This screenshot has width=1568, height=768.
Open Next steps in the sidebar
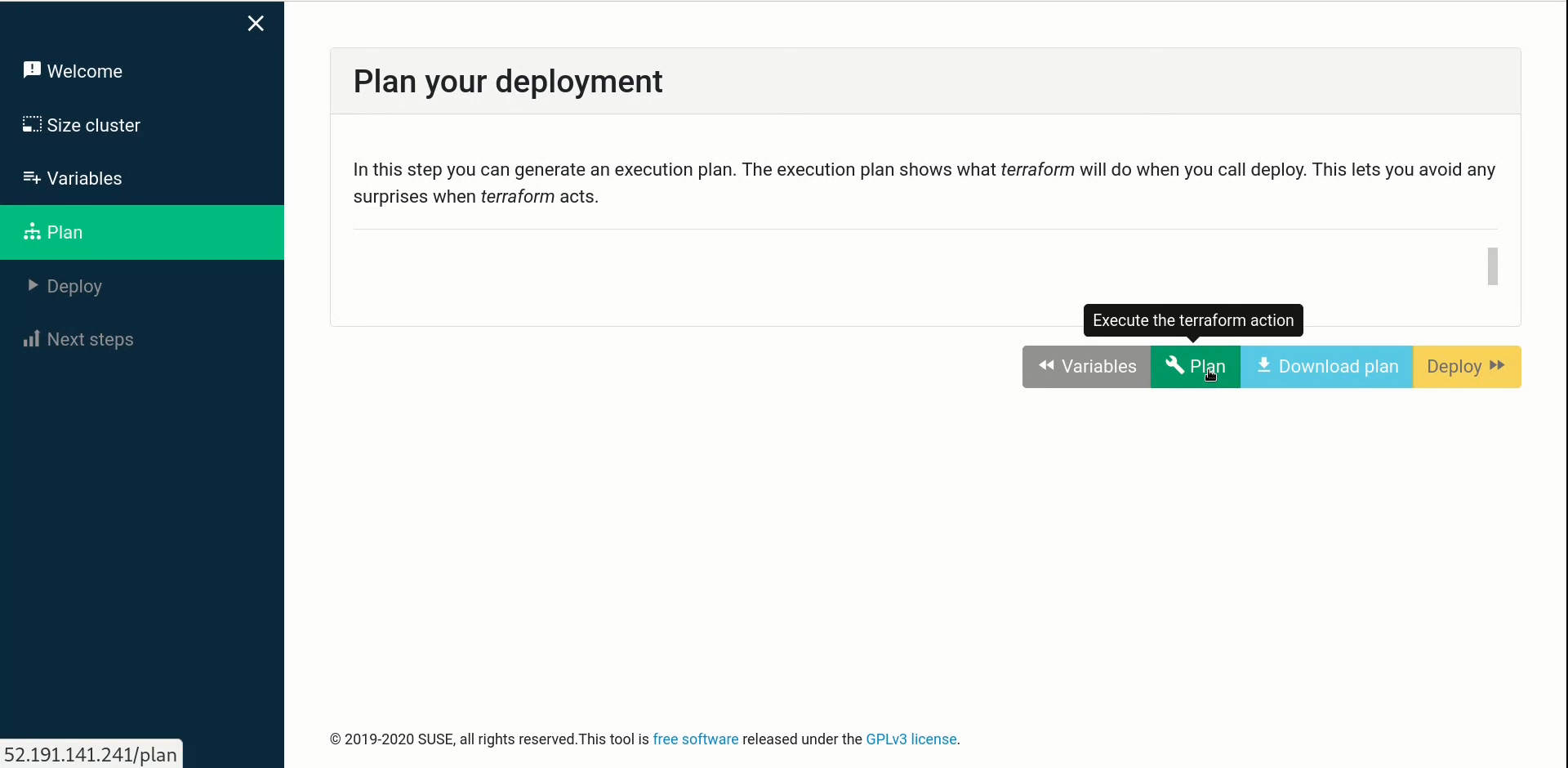pos(90,340)
